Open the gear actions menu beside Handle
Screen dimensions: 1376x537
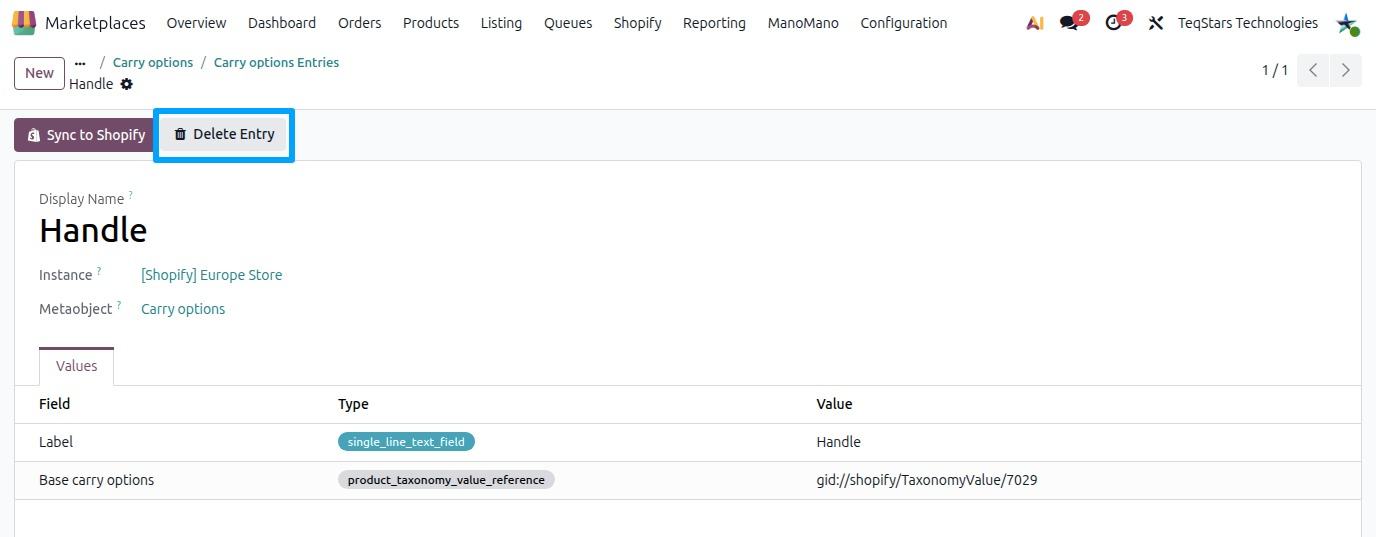pos(126,84)
